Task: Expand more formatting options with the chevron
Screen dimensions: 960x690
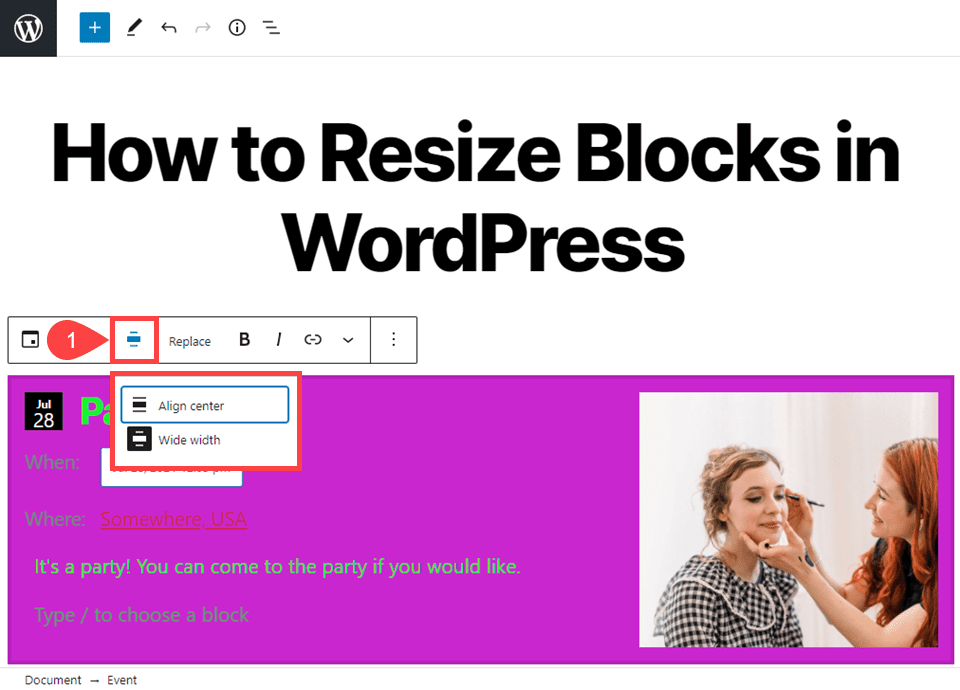Action: (x=347, y=340)
